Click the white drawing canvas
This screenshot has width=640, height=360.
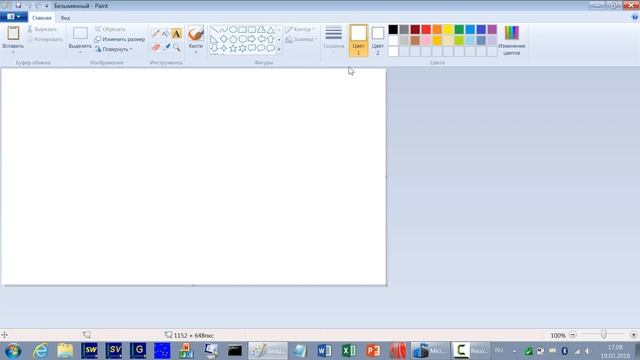pyautogui.click(x=193, y=177)
